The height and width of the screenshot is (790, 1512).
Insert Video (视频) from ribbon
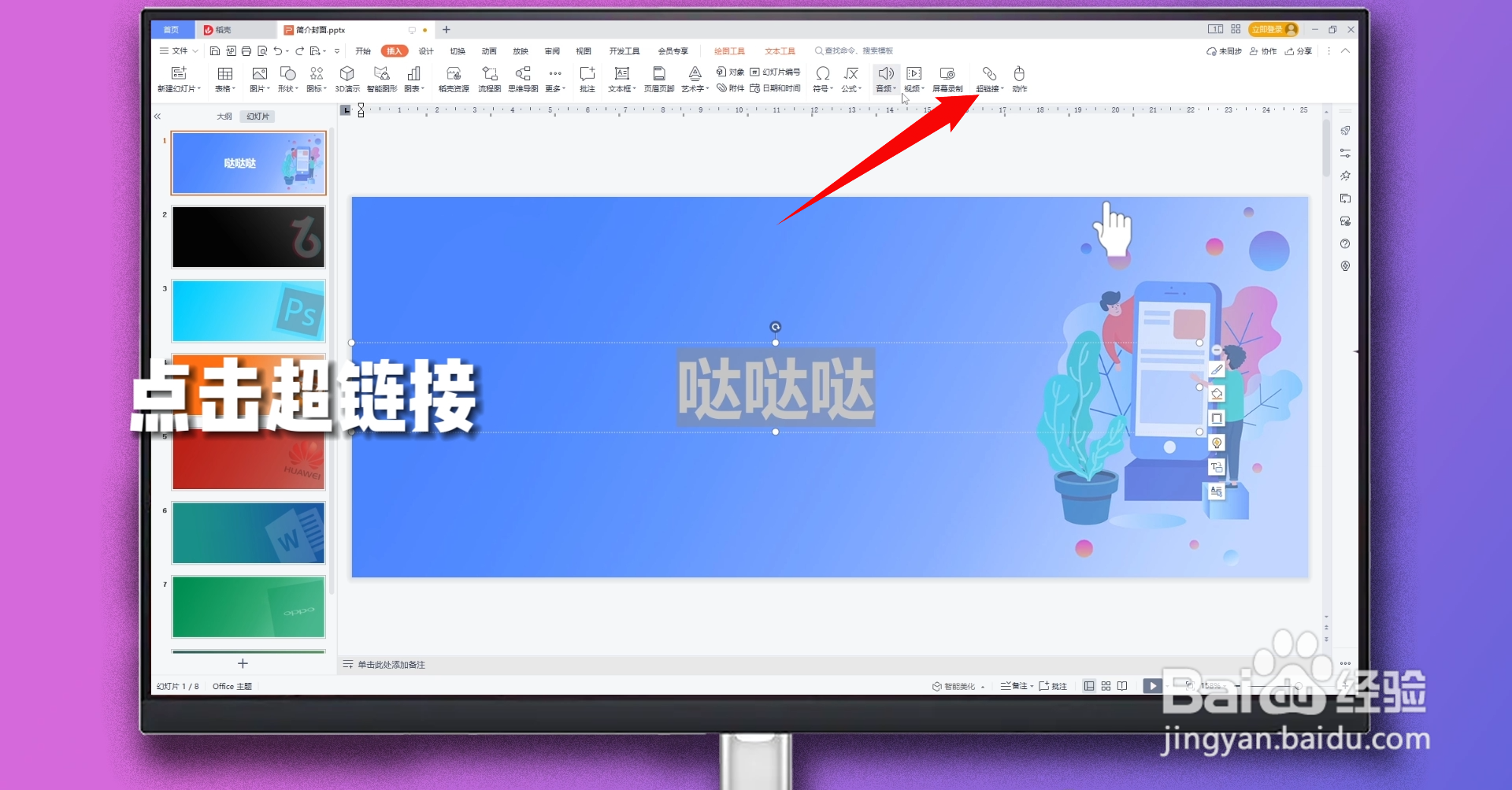[x=913, y=79]
